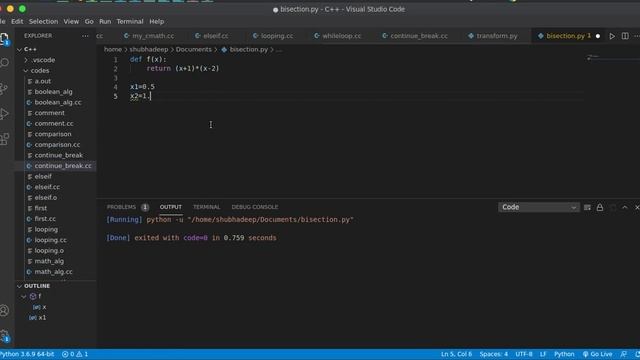Click shubhadeep in breadcrumb path
Screen dimensions: 640x360
click(x=149, y=49)
